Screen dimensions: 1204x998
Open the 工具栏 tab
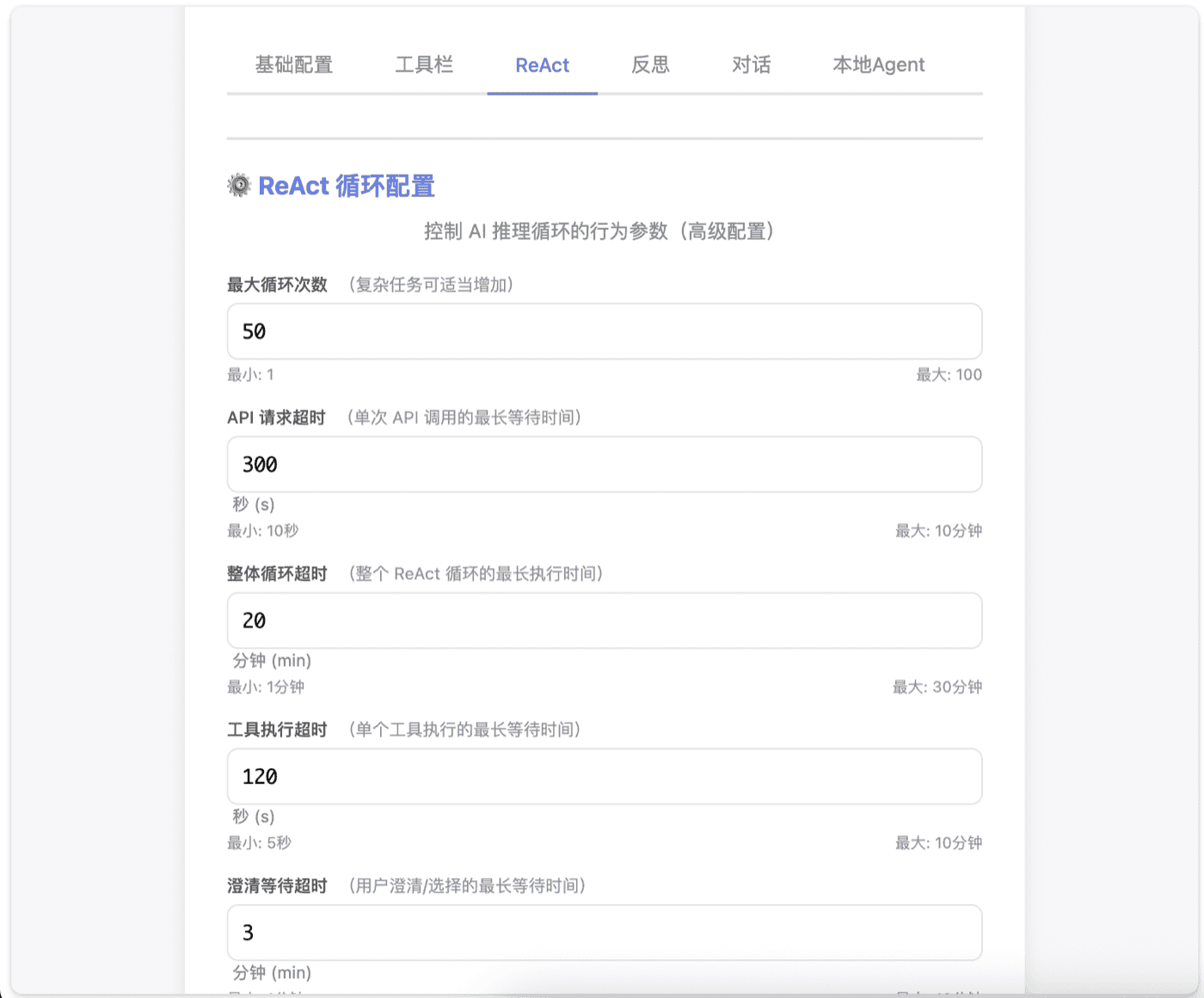point(424,65)
